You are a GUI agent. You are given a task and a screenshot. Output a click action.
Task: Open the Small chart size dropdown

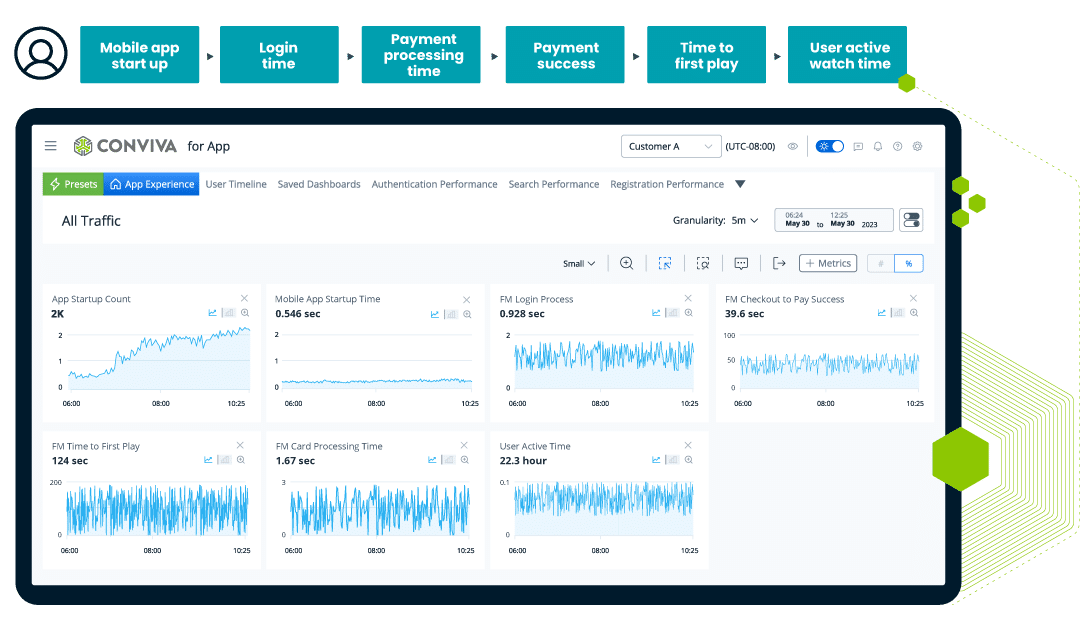(x=579, y=264)
